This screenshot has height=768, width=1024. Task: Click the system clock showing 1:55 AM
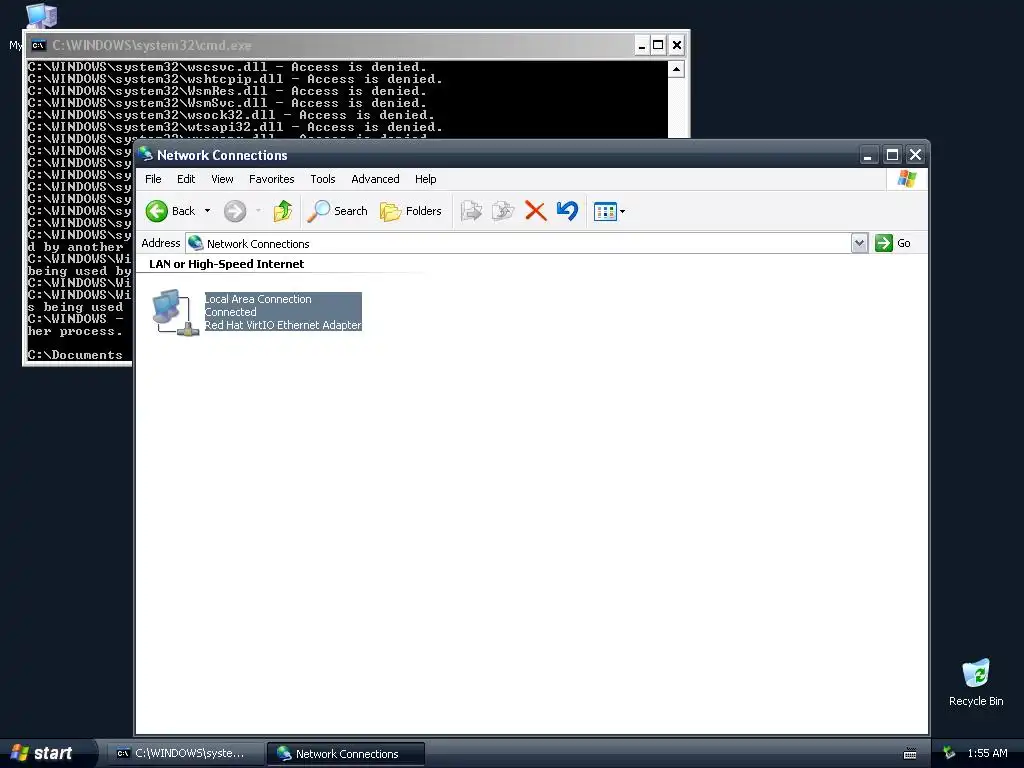987,753
